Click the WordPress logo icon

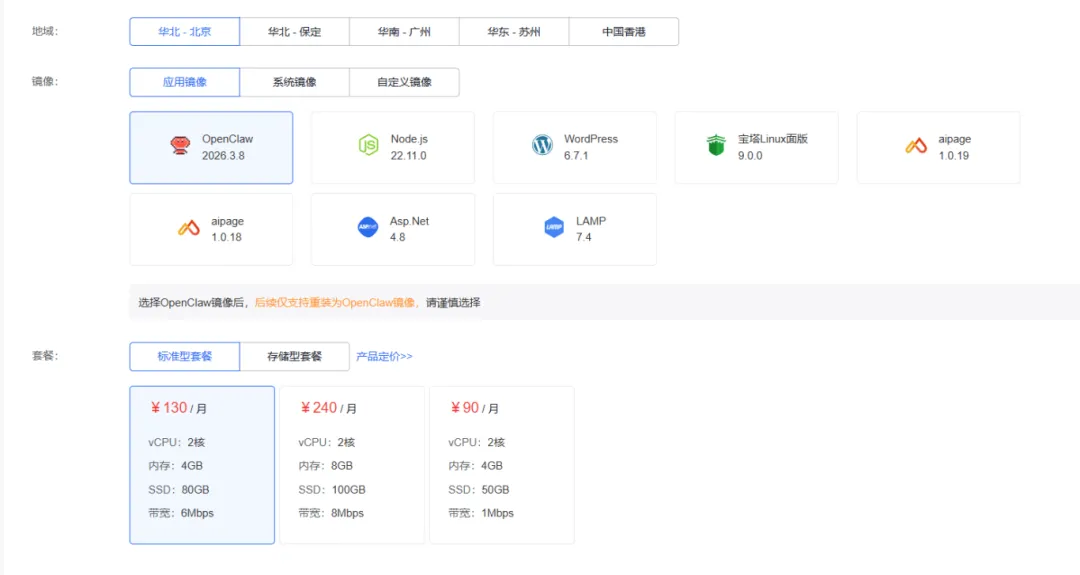point(542,146)
